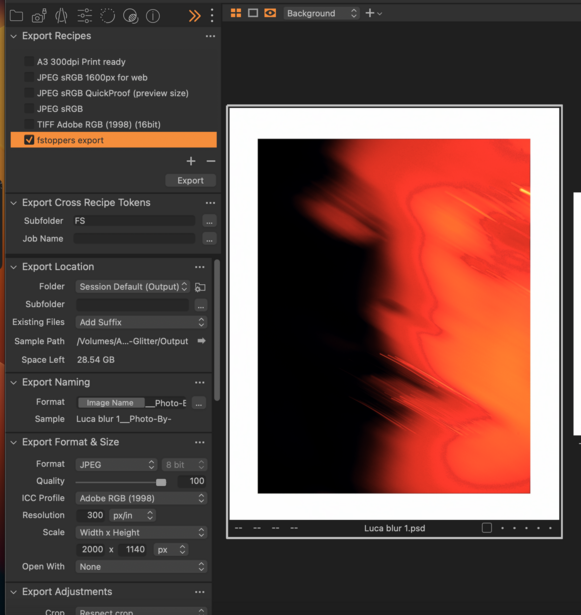Remove selected recipe with minus button
Screen dimensions: 581x615
click(211, 161)
